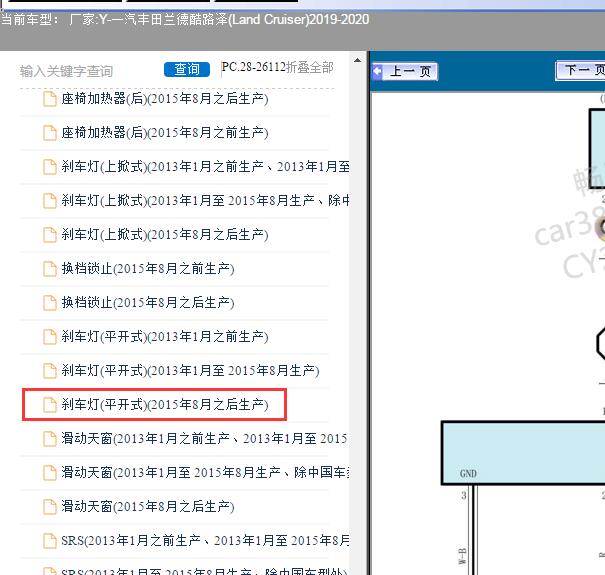Open 刹车灯(上掀式)(2013年1月之前生产 entry
This screenshot has height=575, width=605.
tap(205, 167)
